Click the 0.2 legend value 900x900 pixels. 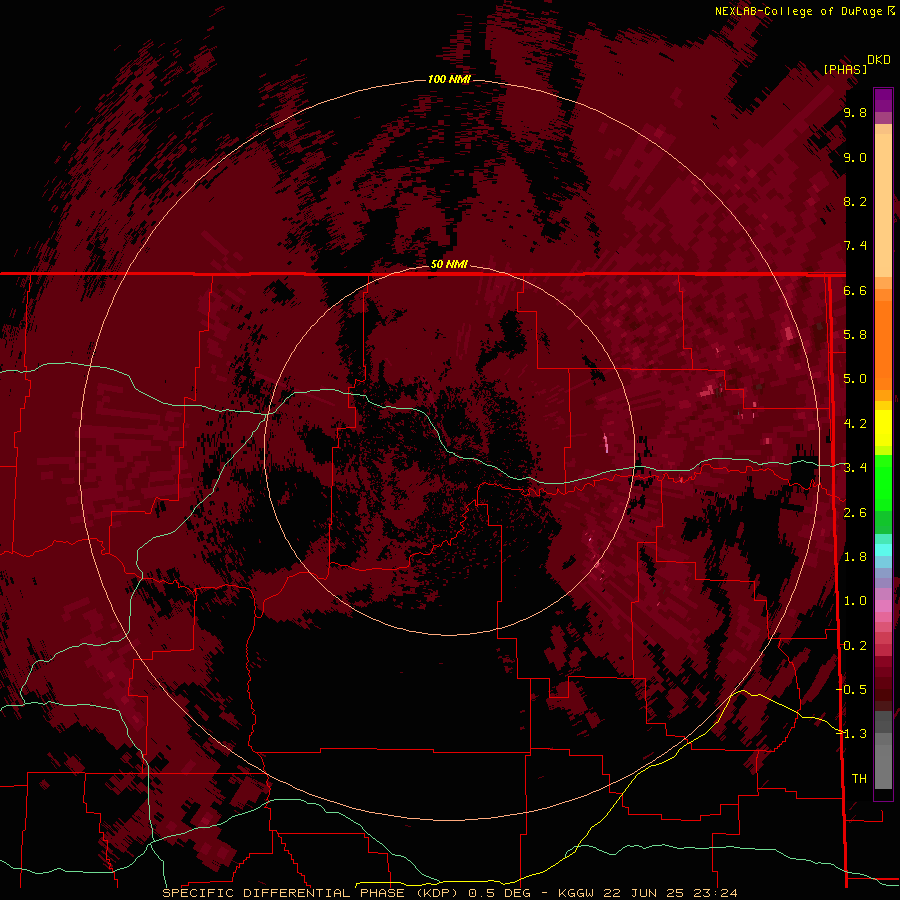pos(855,646)
